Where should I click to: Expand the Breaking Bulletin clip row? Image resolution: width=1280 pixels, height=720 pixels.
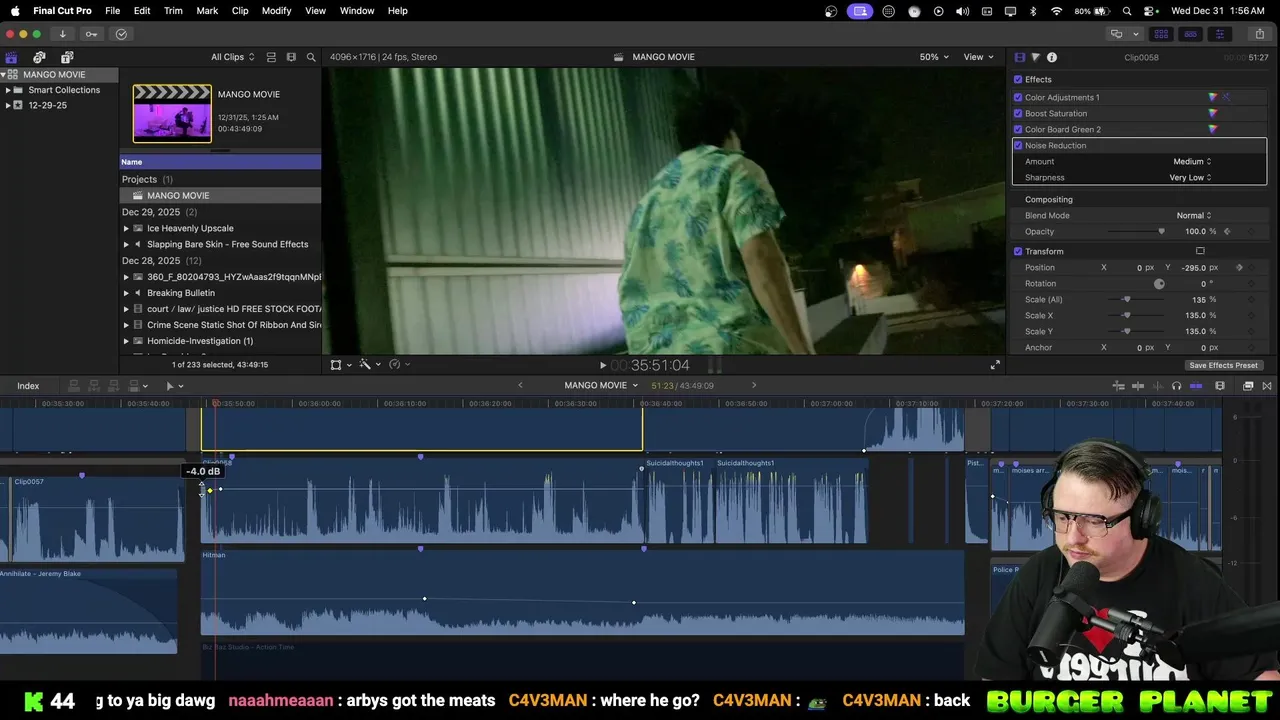(126, 294)
